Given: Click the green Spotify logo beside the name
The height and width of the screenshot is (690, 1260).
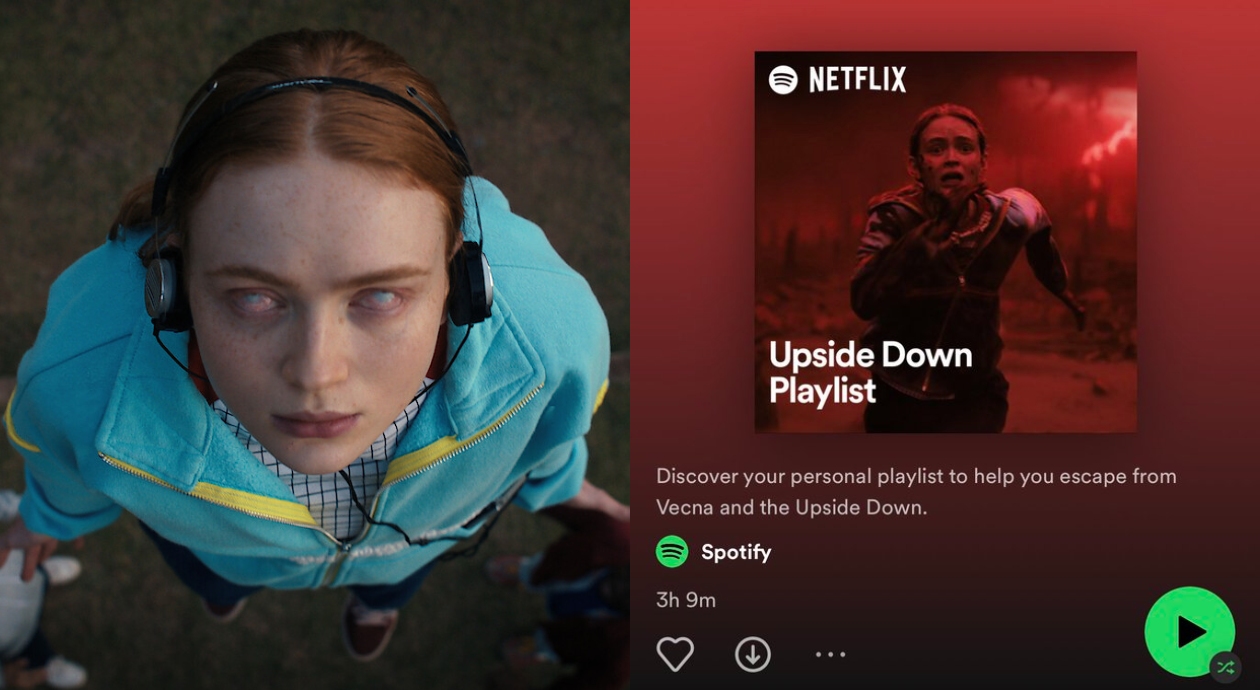Looking at the screenshot, I should pos(672,552).
